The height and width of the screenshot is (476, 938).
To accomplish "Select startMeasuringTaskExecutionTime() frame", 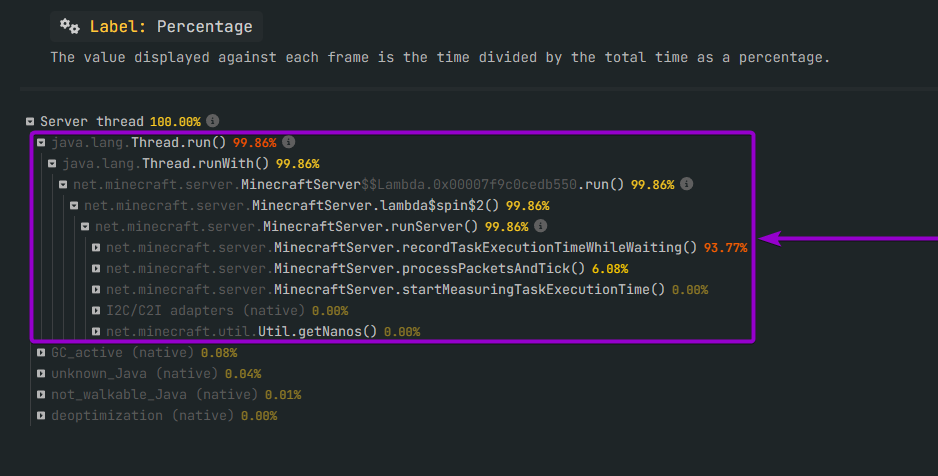I will 385,289.
